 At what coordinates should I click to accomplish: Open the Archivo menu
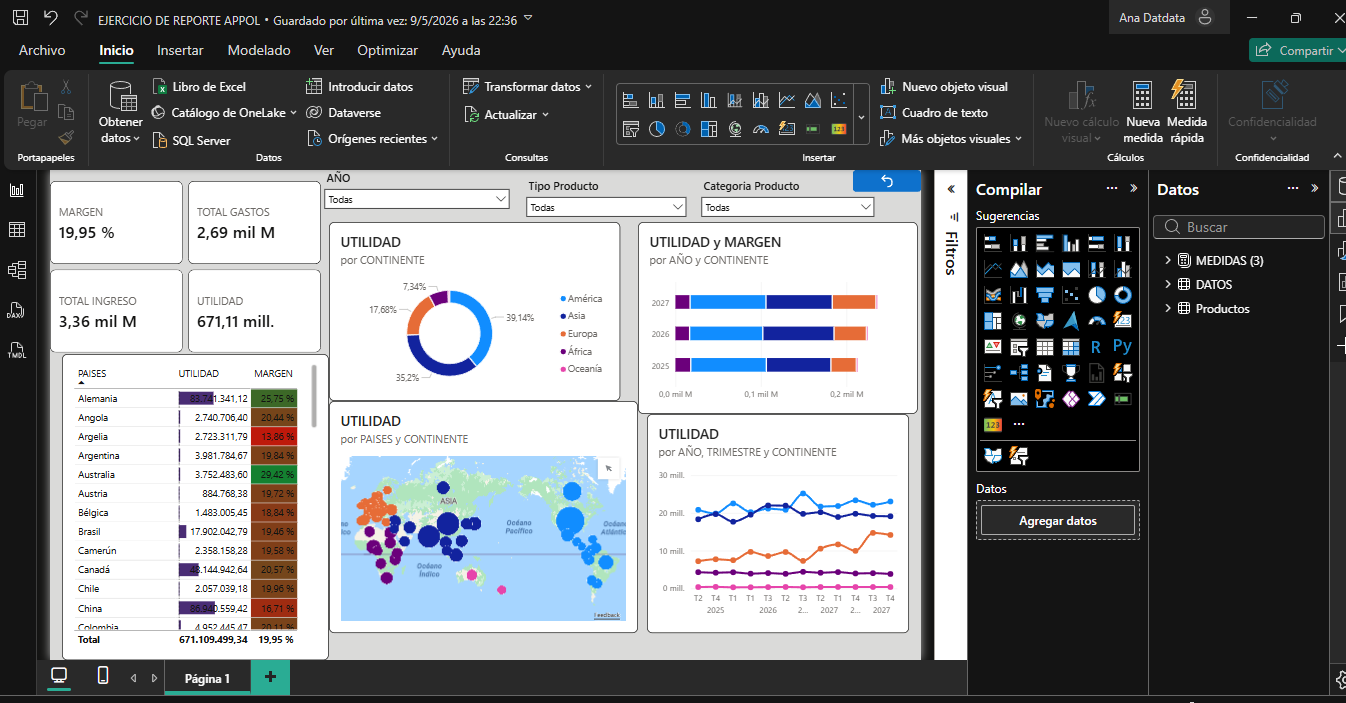coord(42,50)
